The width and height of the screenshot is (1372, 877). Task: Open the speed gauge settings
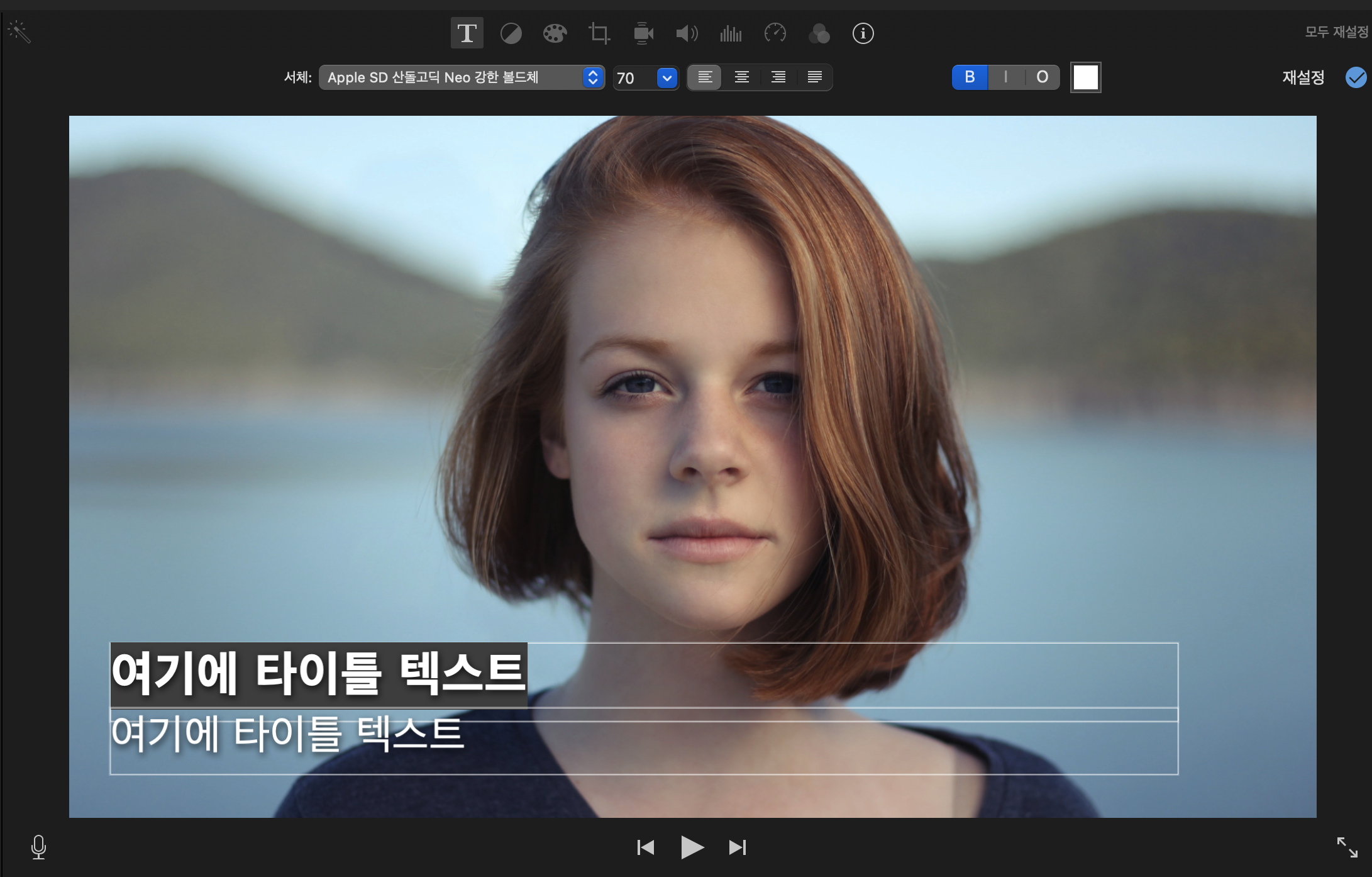775,33
